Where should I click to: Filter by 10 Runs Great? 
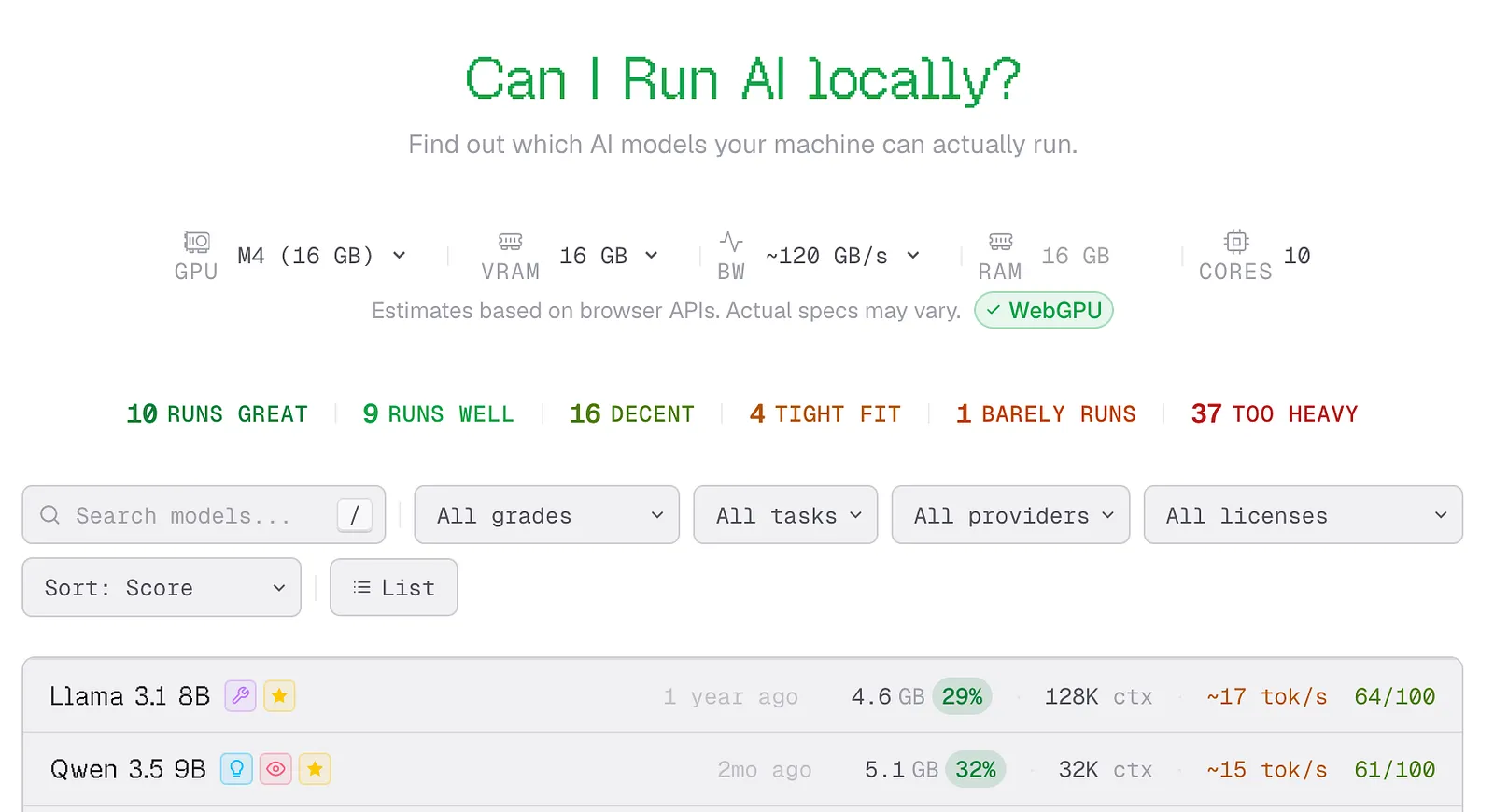click(217, 413)
